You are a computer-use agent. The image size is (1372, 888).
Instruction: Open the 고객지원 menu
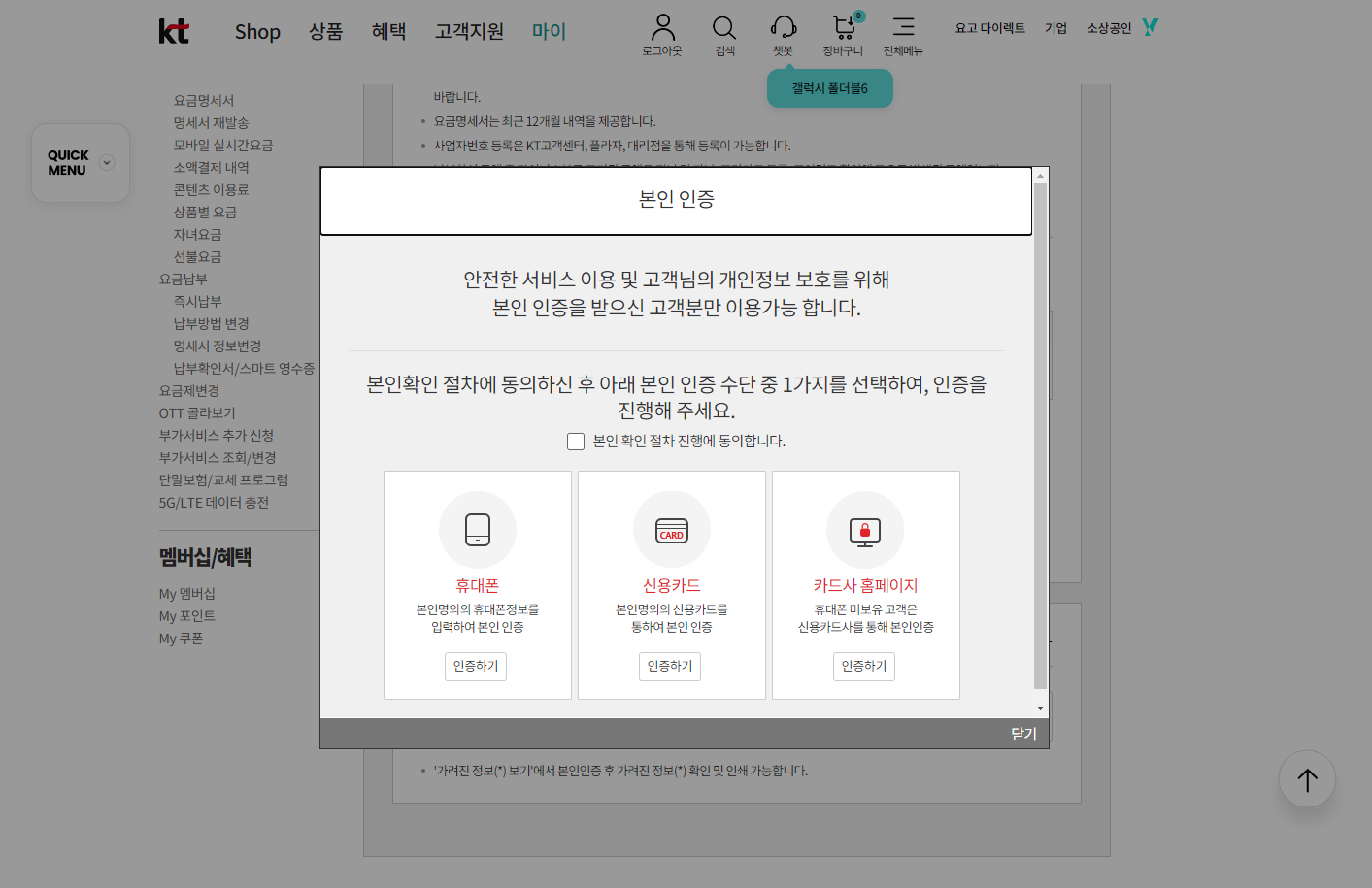(x=469, y=32)
